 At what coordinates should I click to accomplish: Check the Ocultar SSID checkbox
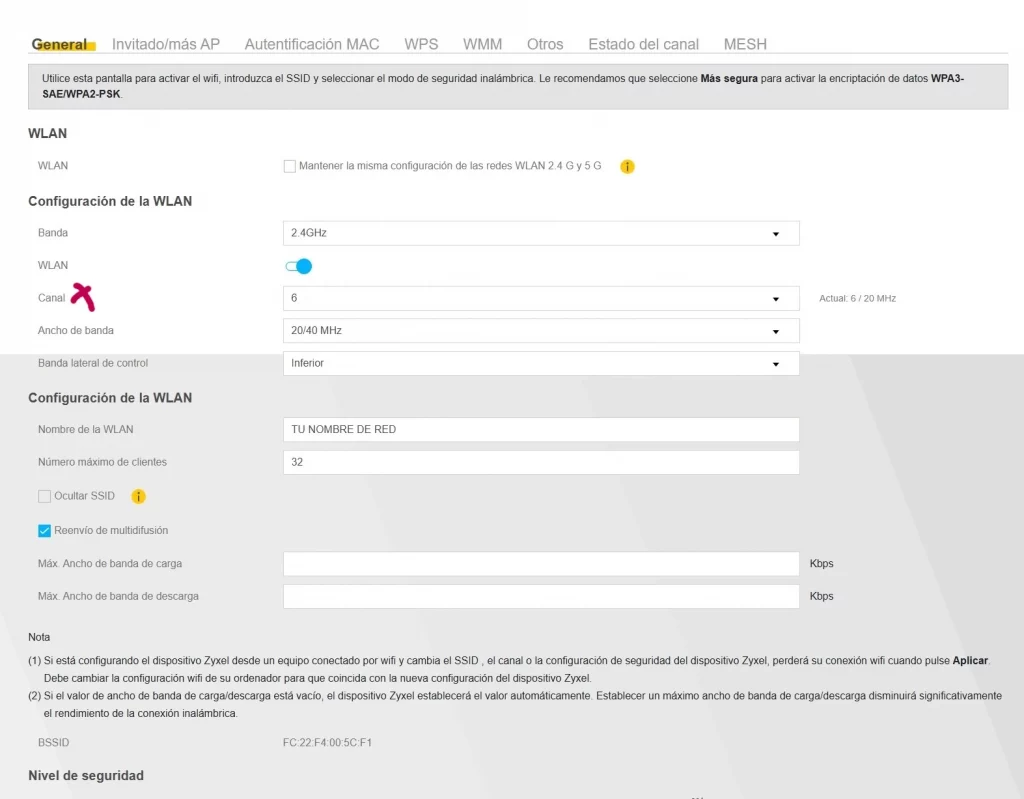pyautogui.click(x=44, y=496)
